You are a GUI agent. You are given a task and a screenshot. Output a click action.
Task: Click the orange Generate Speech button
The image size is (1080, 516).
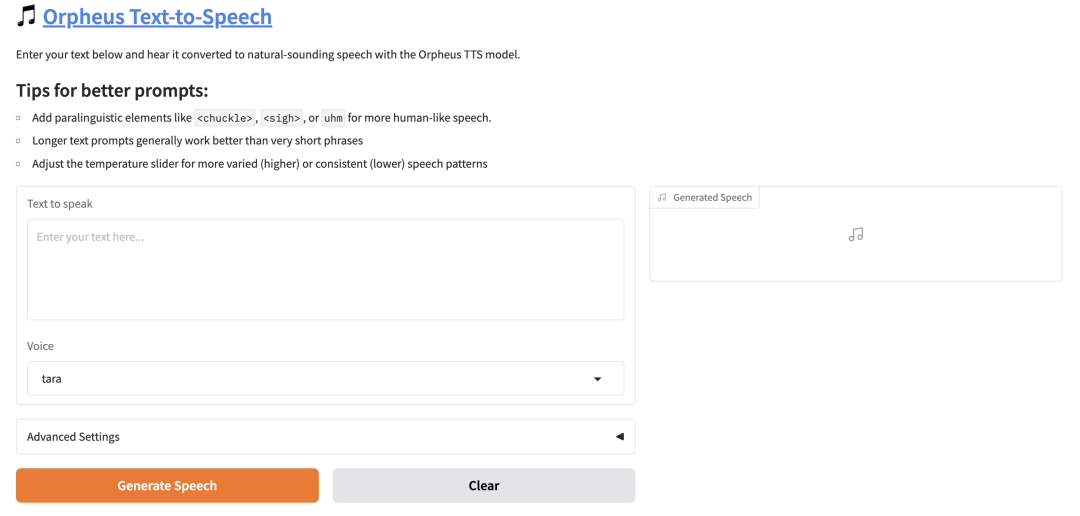pos(167,486)
